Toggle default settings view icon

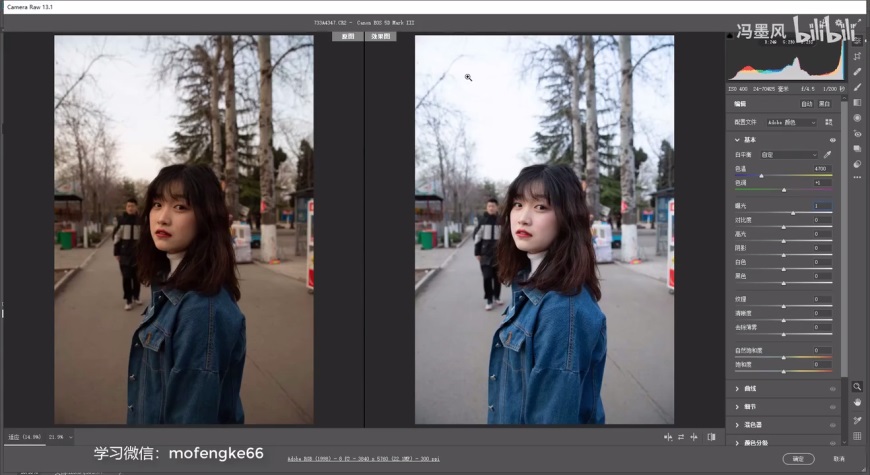[711, 437]
